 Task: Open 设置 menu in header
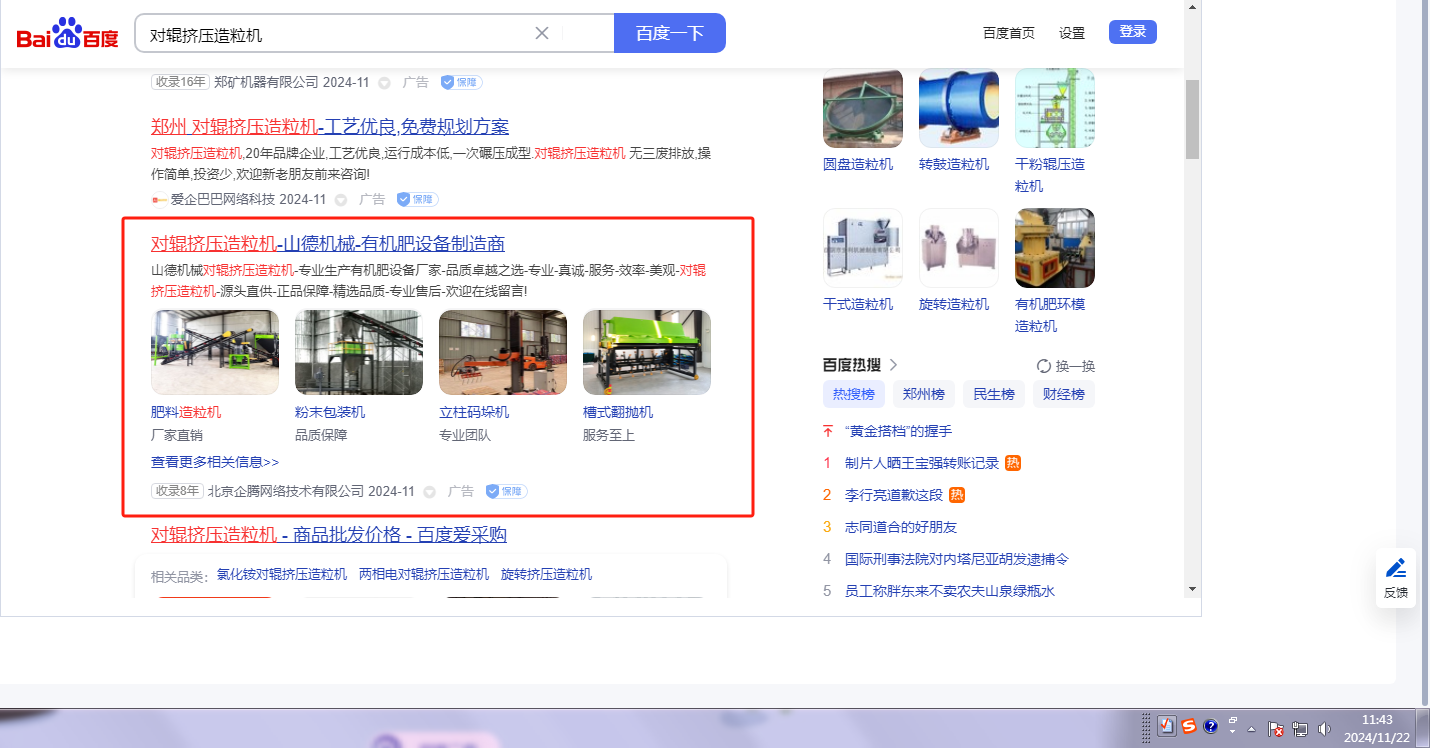tap(1072, 33)
